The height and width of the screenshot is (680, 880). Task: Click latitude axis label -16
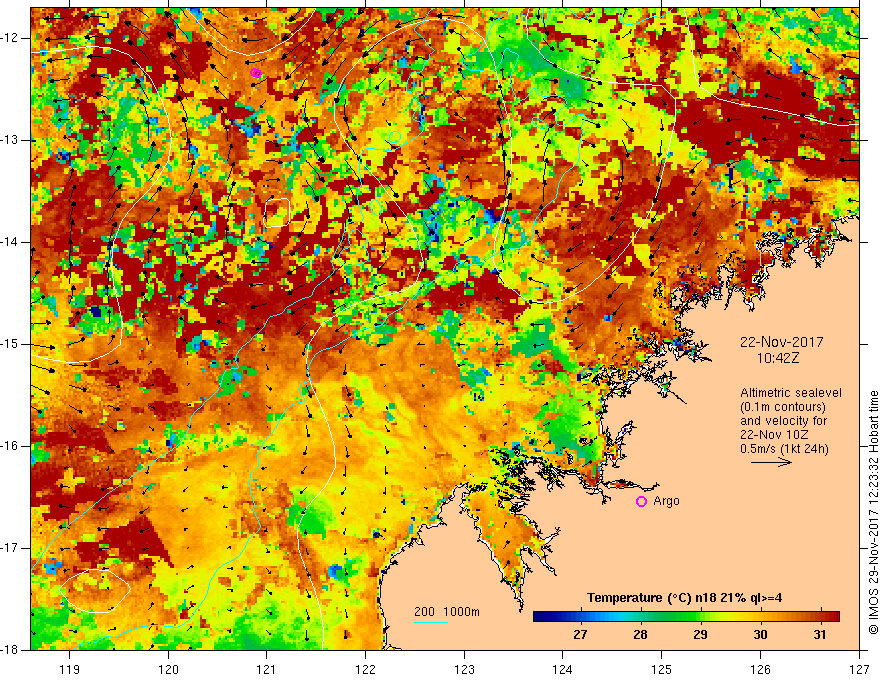tap(10, 446)
